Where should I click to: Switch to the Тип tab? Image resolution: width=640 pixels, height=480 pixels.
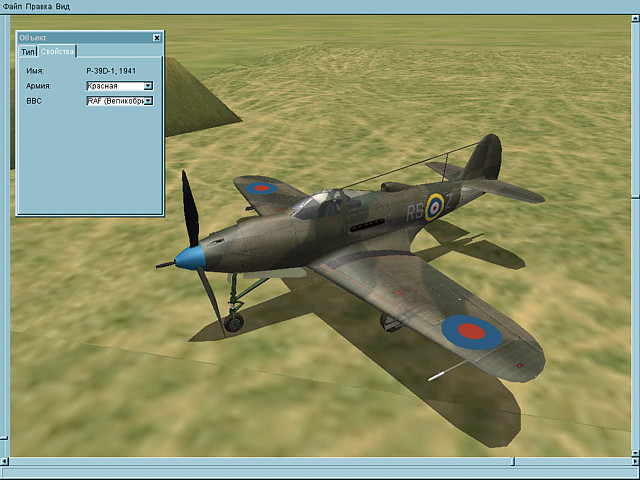[x=28, y=52]
